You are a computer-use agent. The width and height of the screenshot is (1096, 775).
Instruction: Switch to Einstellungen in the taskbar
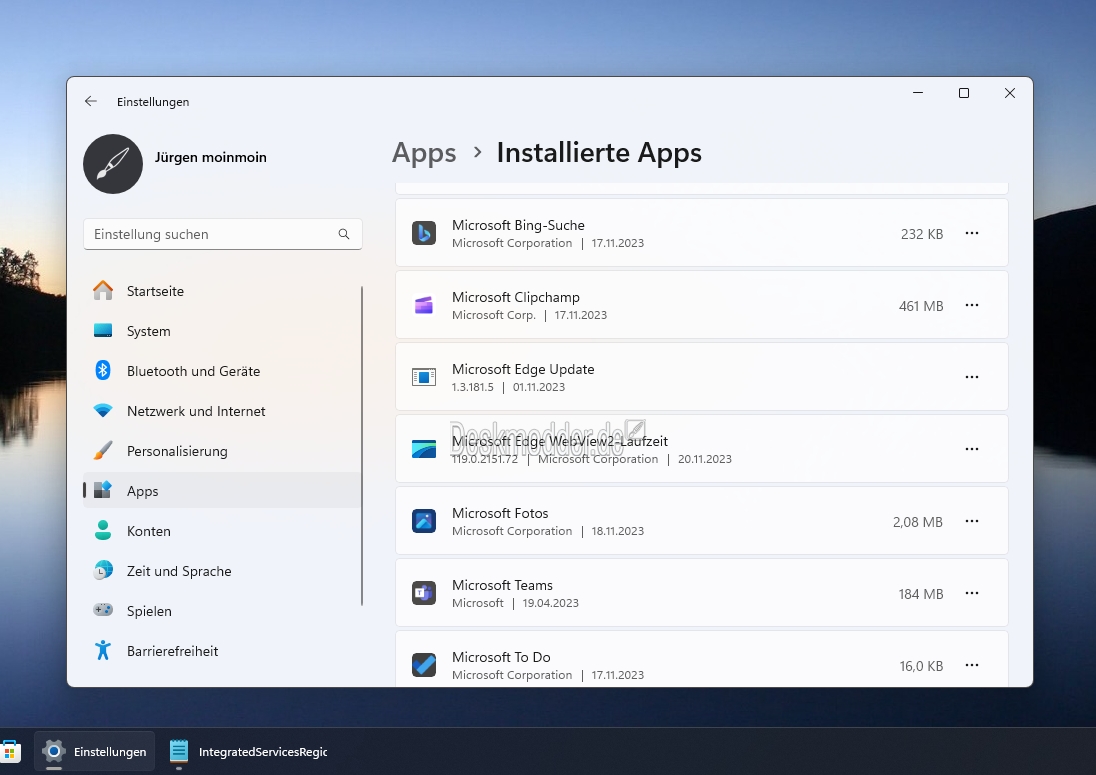point(95,751)
